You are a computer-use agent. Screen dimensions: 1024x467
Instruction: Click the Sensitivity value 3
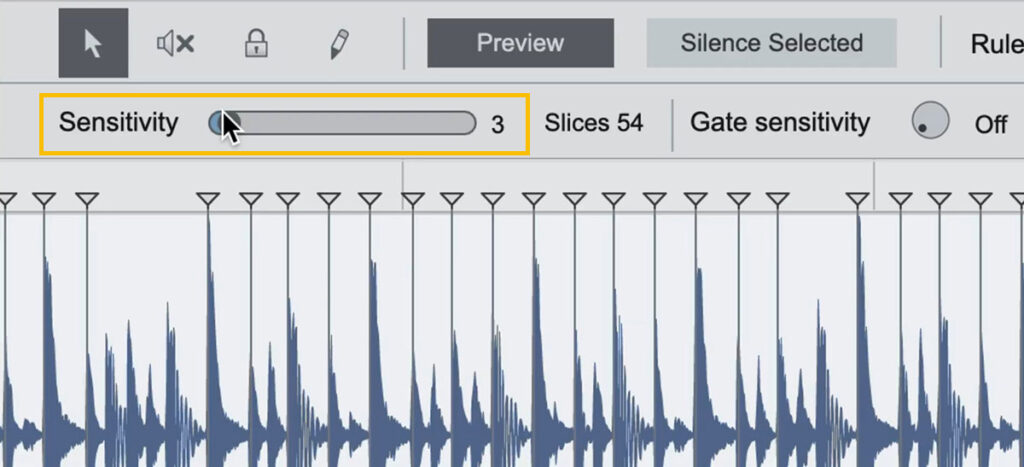point(497,124)
